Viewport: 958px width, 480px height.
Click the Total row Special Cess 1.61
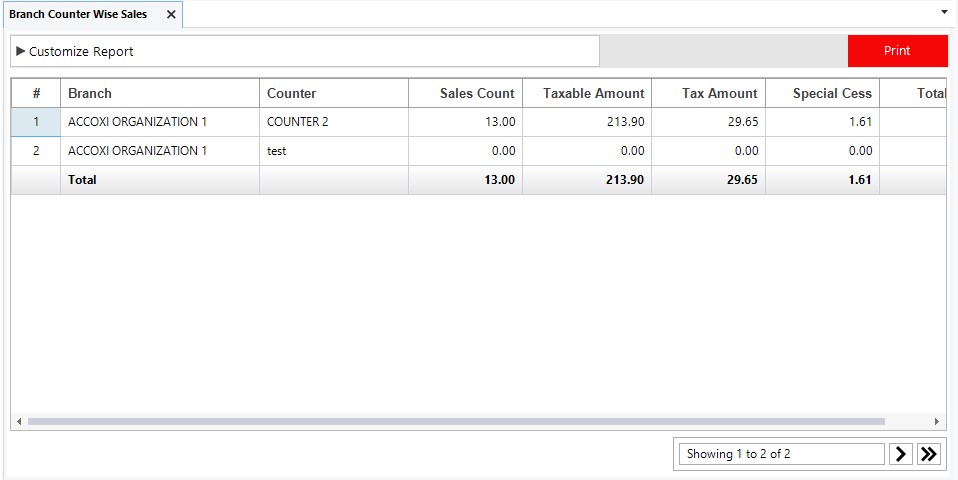point(822,180)
